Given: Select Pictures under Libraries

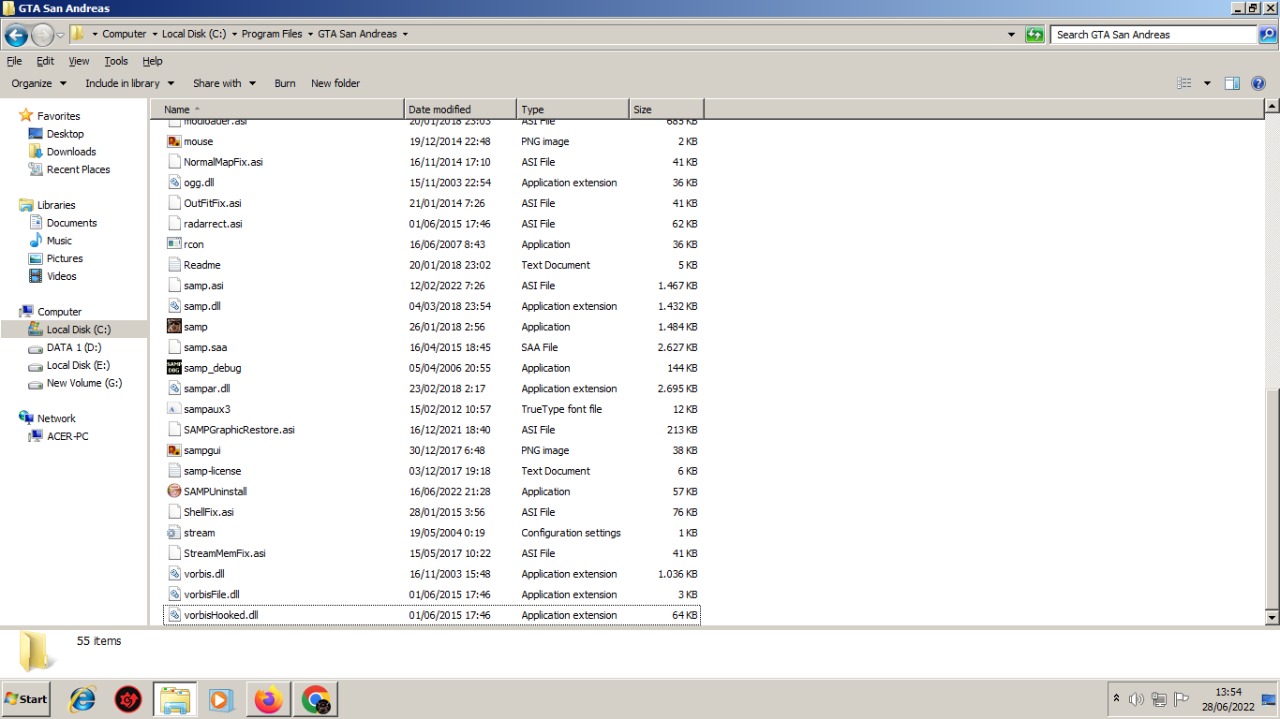Looking at the screenshot, I should pos(64,259).
